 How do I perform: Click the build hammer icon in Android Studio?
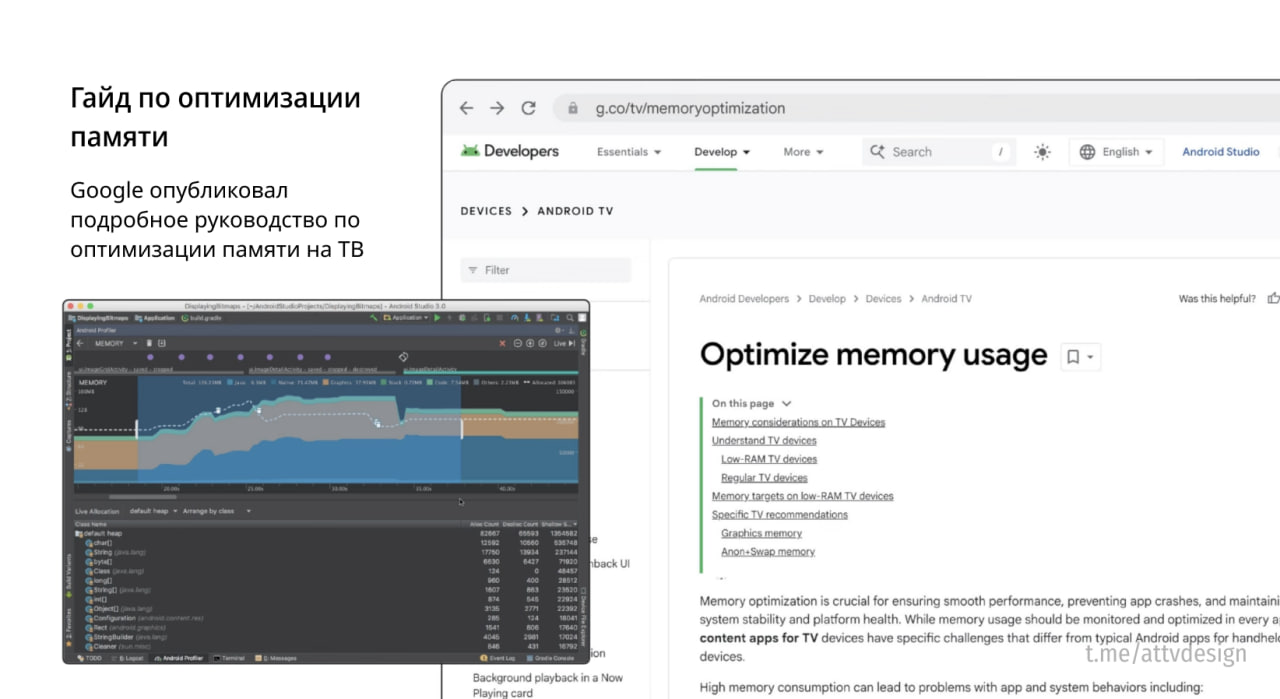373,318
